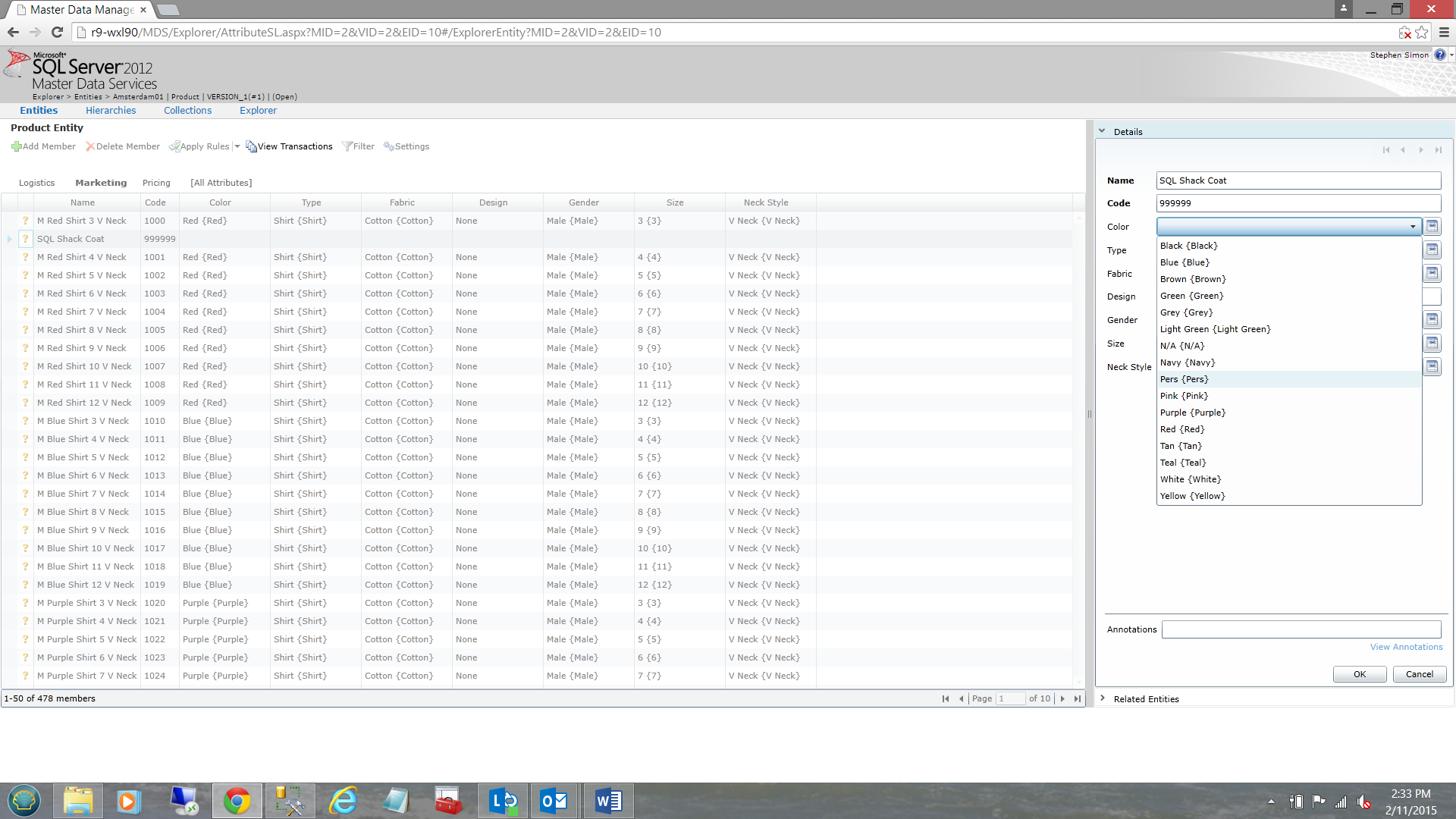Image resolution: width=1456 pixels, height=819 pixels.
Task: Click the Add Member icon
Action: [x=16, y=146]
